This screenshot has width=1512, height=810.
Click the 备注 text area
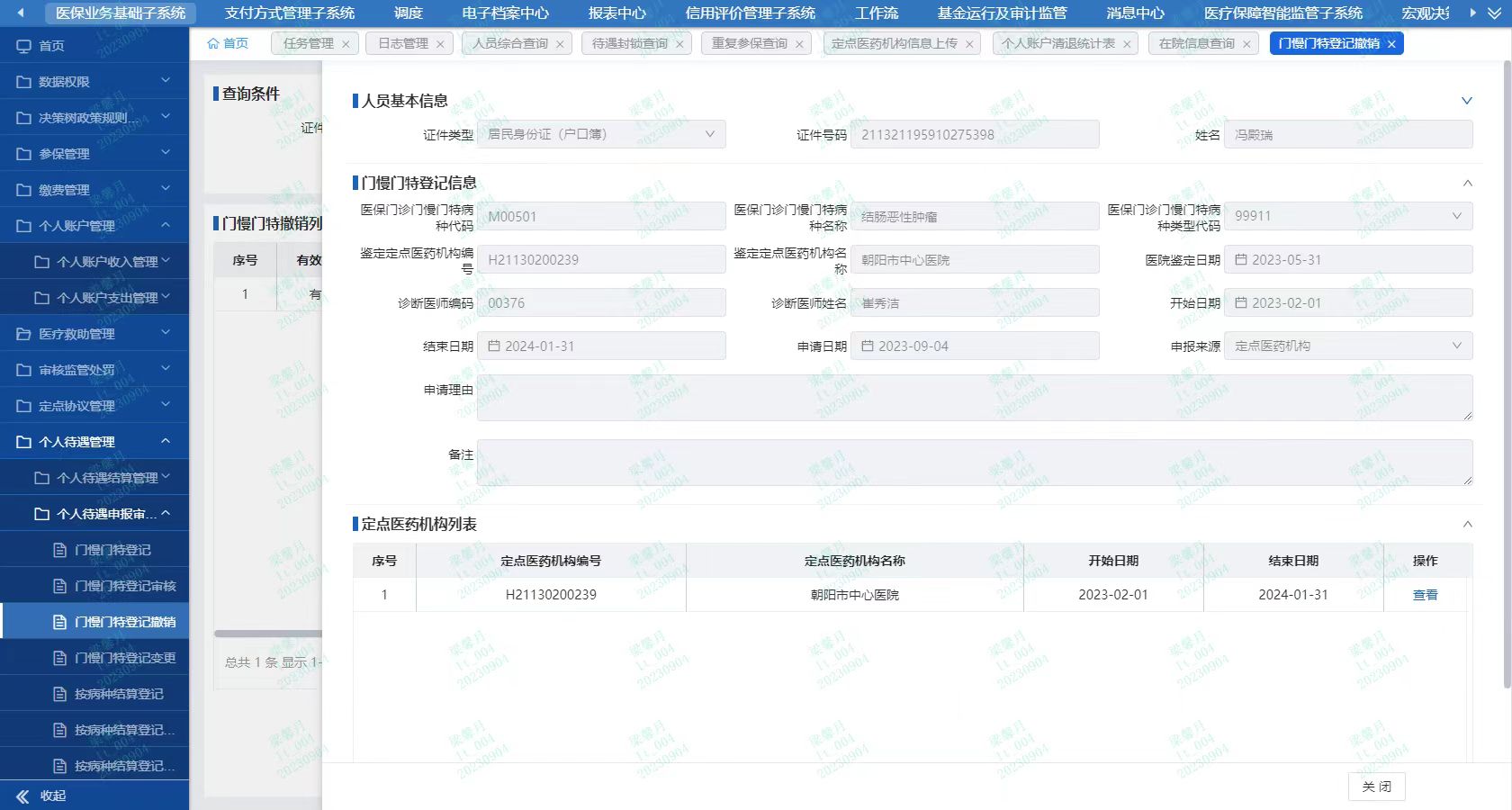975,463
